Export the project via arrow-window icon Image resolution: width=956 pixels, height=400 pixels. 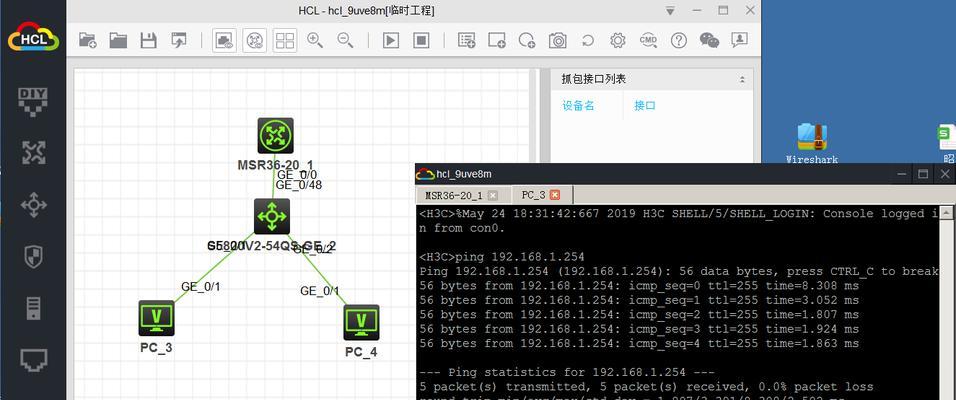coord(179,41)
